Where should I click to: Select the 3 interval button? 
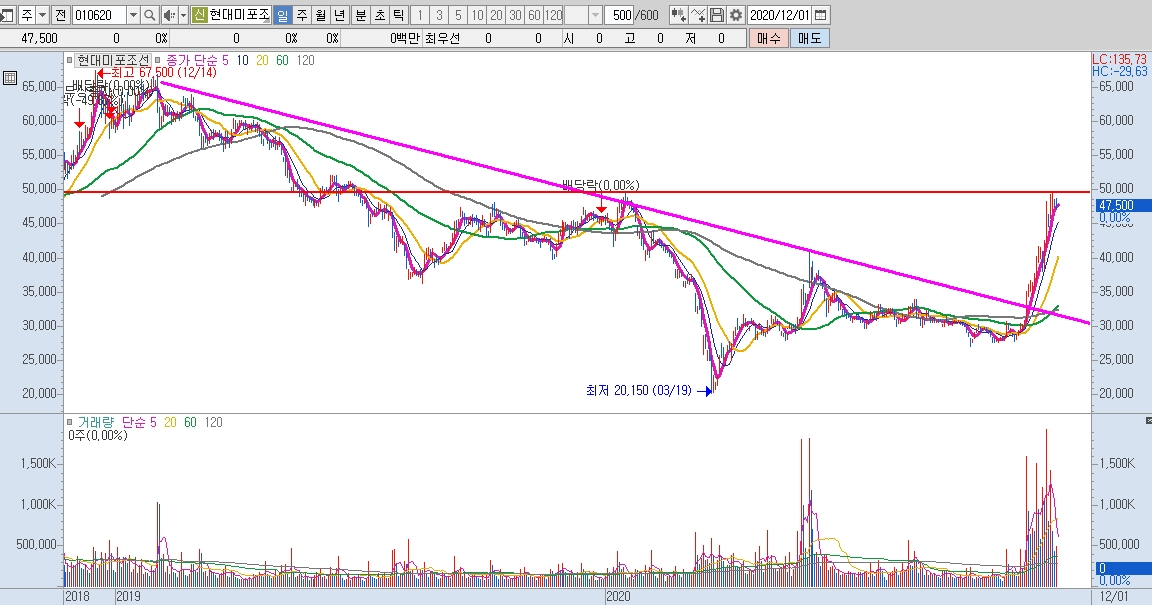[439, 15]
